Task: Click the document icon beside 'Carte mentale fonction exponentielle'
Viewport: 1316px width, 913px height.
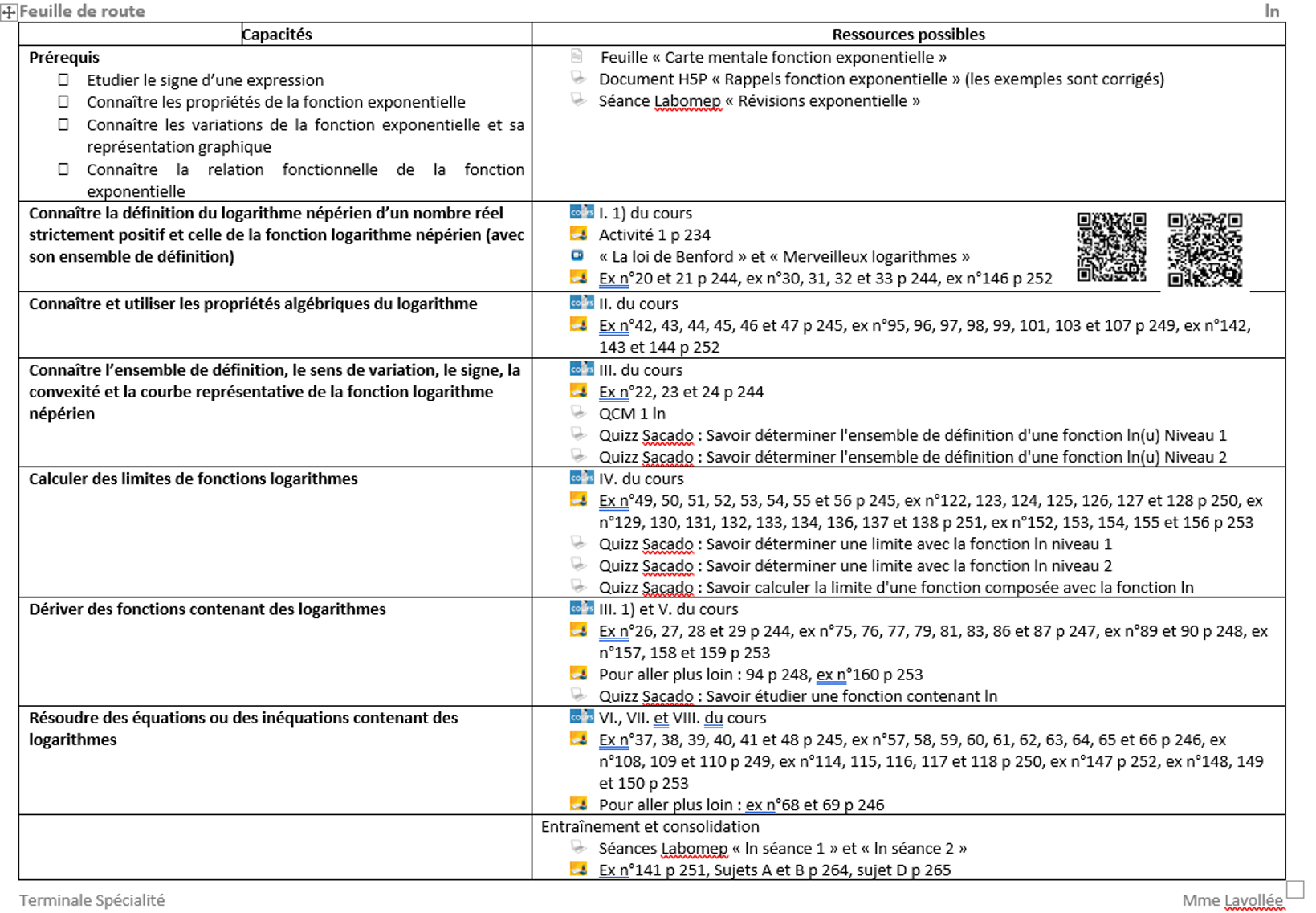Action: click(x=577, y=56)
